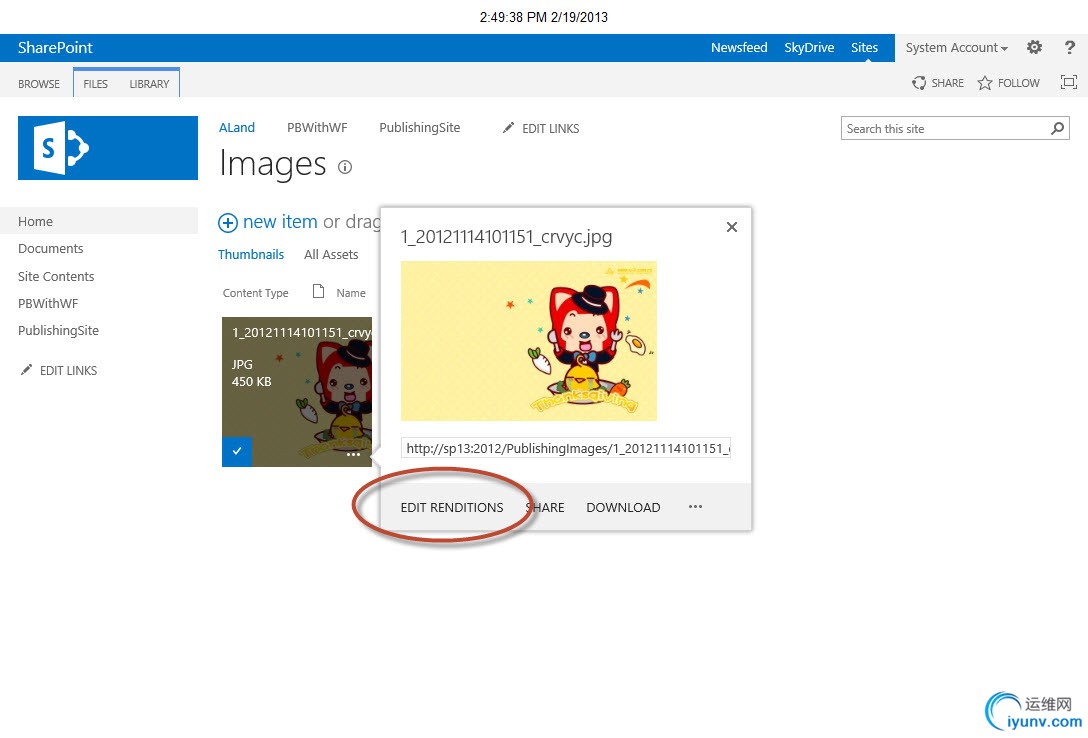Click the large image preview in callout
1088x738 pixels.
point(529,341)
